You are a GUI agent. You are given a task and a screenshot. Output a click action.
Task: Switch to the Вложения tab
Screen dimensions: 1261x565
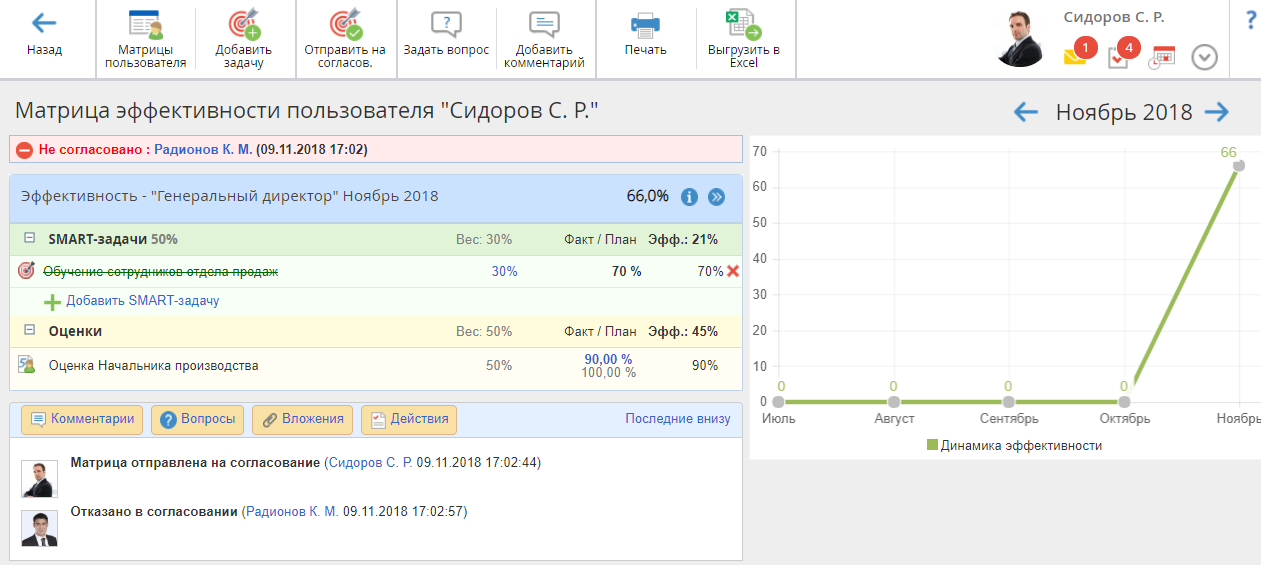pos(302,420)
